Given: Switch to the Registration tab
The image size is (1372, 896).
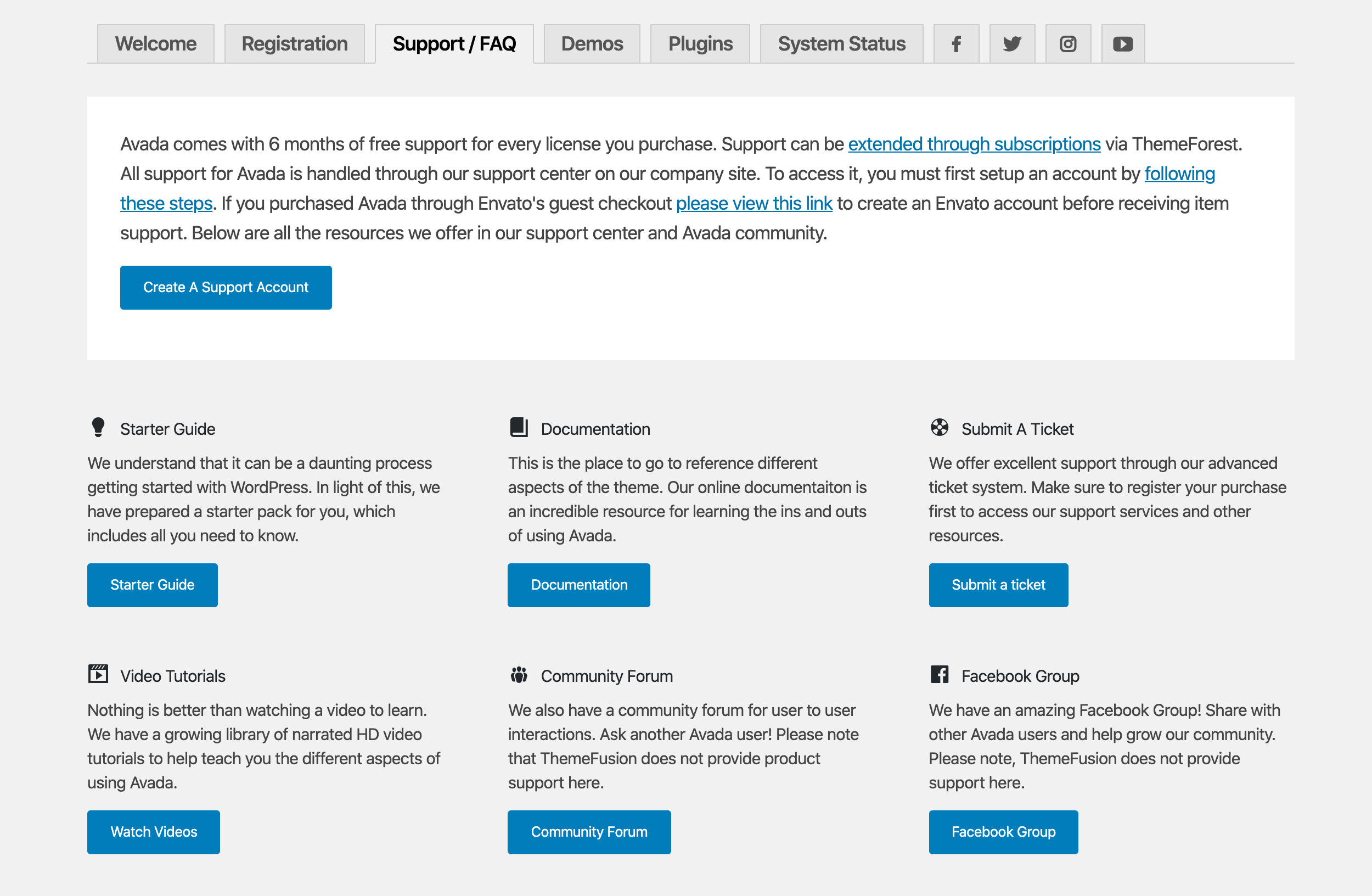Looking at the screenshot, I should click(295, 44).
